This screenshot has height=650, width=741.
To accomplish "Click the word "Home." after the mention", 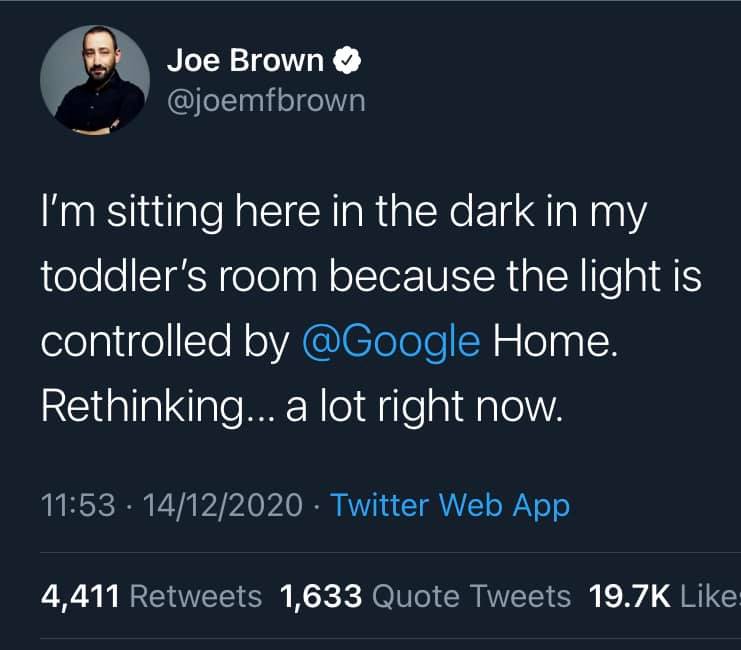I will point(550,342).
